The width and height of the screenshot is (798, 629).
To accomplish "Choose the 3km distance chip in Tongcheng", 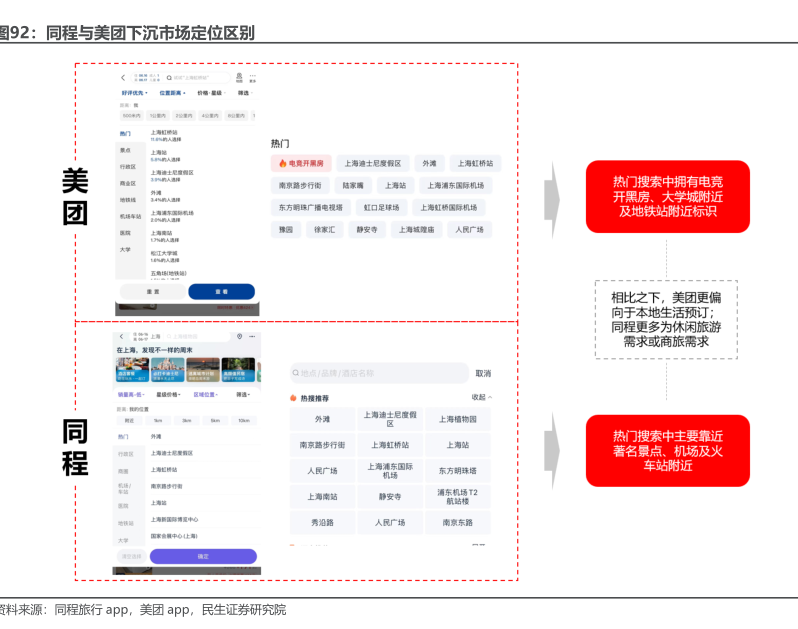I will [187, 420].
